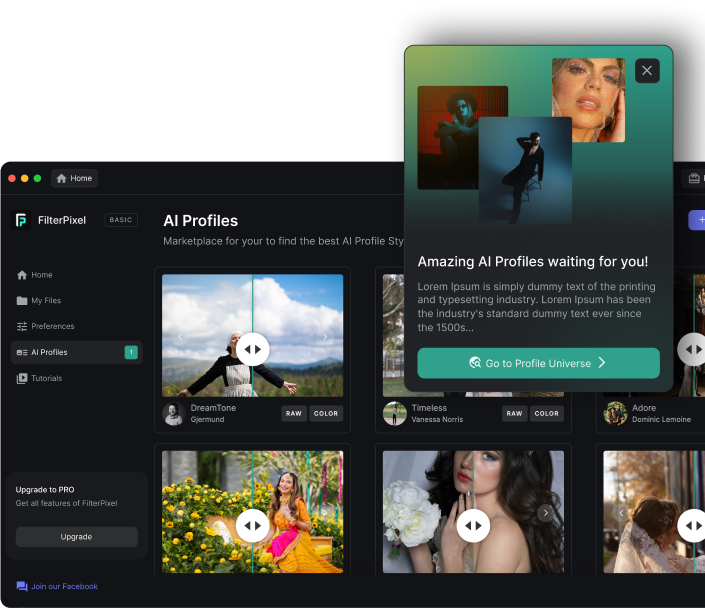Click the gift icon in the top bar
The image size is (705, 608).
tap(694, 178)
